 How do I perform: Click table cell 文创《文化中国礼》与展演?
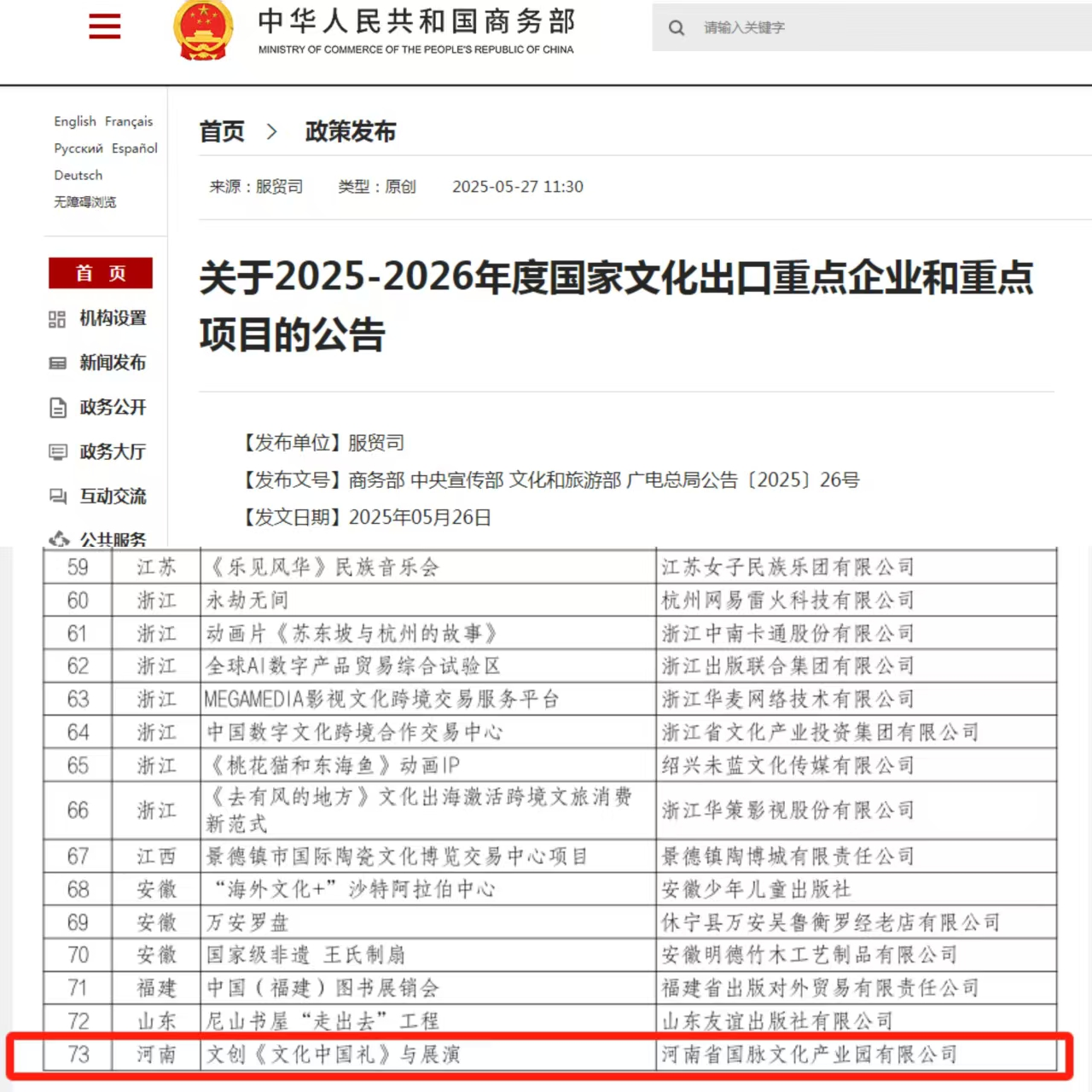[x=428, y=1055]
